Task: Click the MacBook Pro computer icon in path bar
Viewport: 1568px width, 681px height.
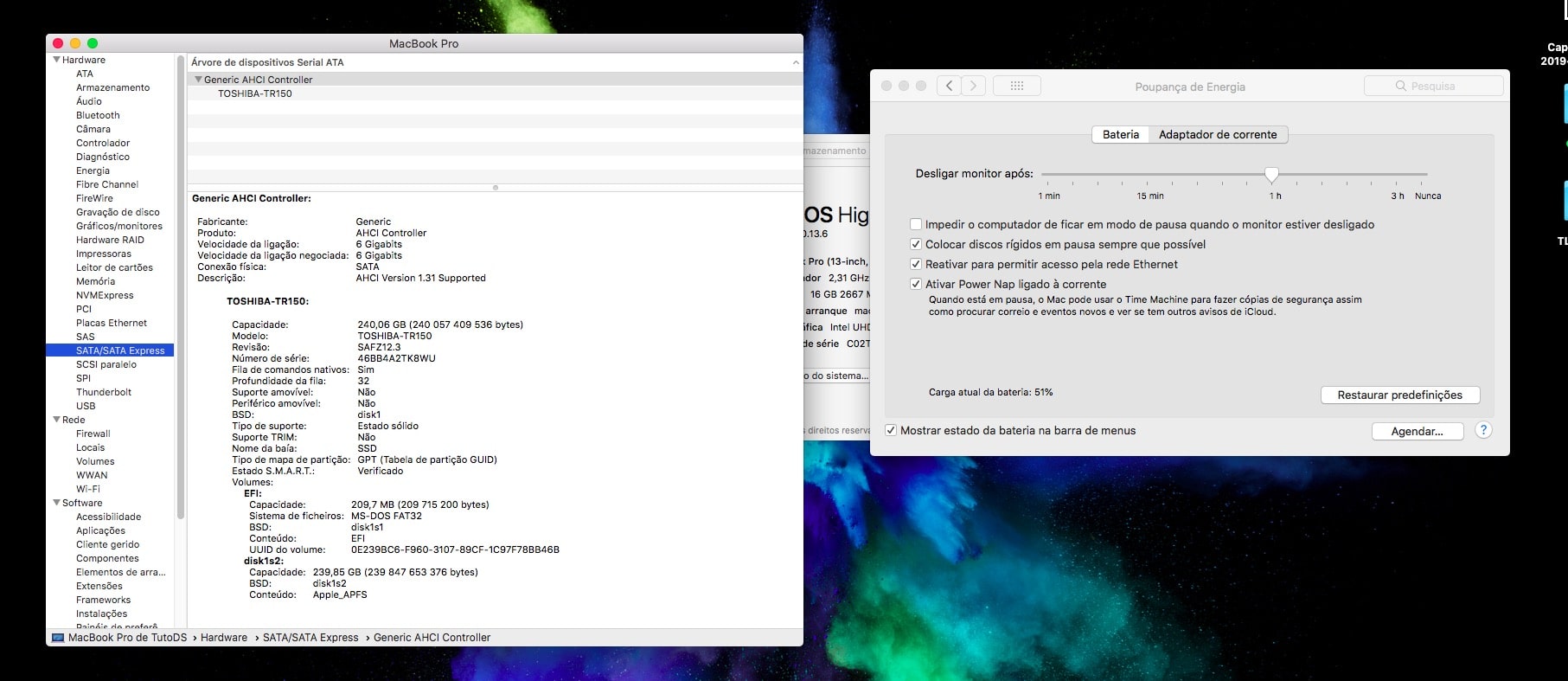Action: pos(58,638)
